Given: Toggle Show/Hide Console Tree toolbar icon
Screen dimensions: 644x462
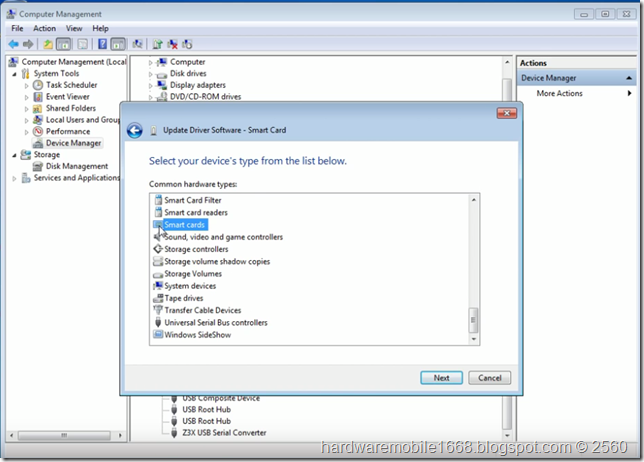Looking at the screenshot, I should pyautogui.click(x=63, y=44).
